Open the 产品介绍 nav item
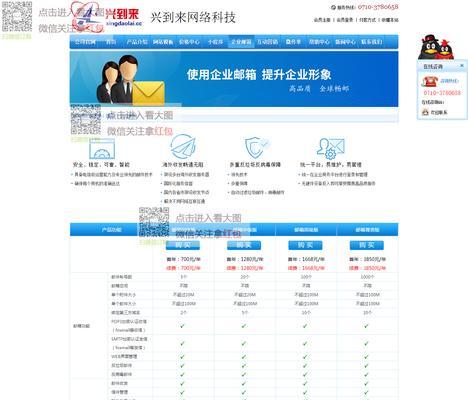Image resolution: width=468 pixels, height=400 pixels. click(x=137, y=42)
